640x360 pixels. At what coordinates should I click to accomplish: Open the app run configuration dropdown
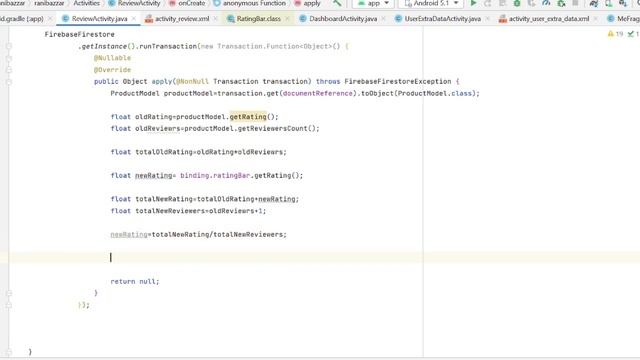(x=373, y=3)
